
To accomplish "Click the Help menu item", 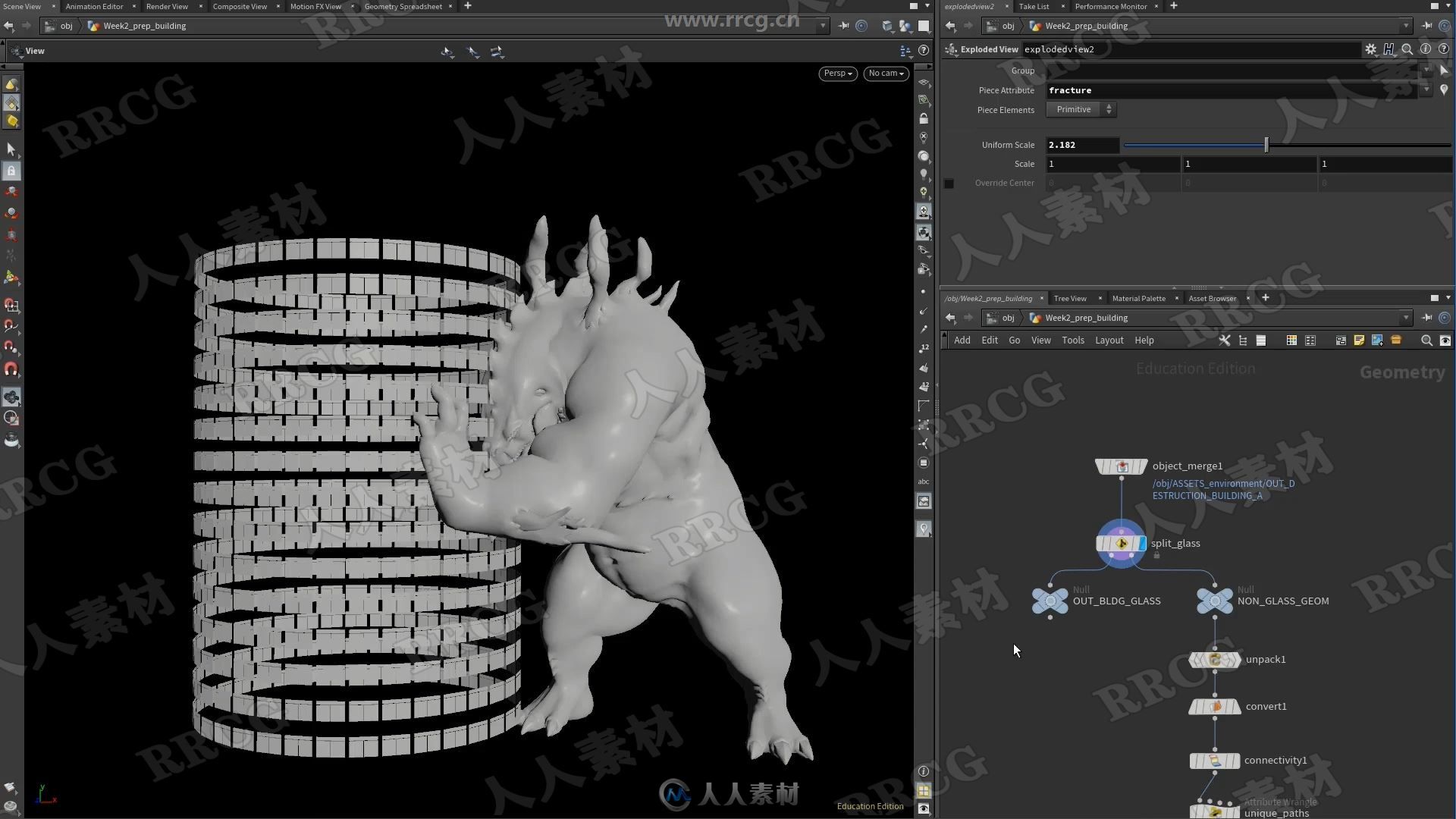I will point(1144,340).
